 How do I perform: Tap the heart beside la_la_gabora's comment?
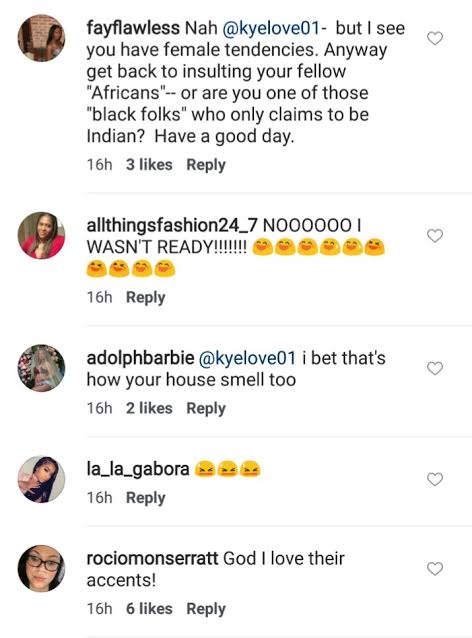(x=435, y=479)
